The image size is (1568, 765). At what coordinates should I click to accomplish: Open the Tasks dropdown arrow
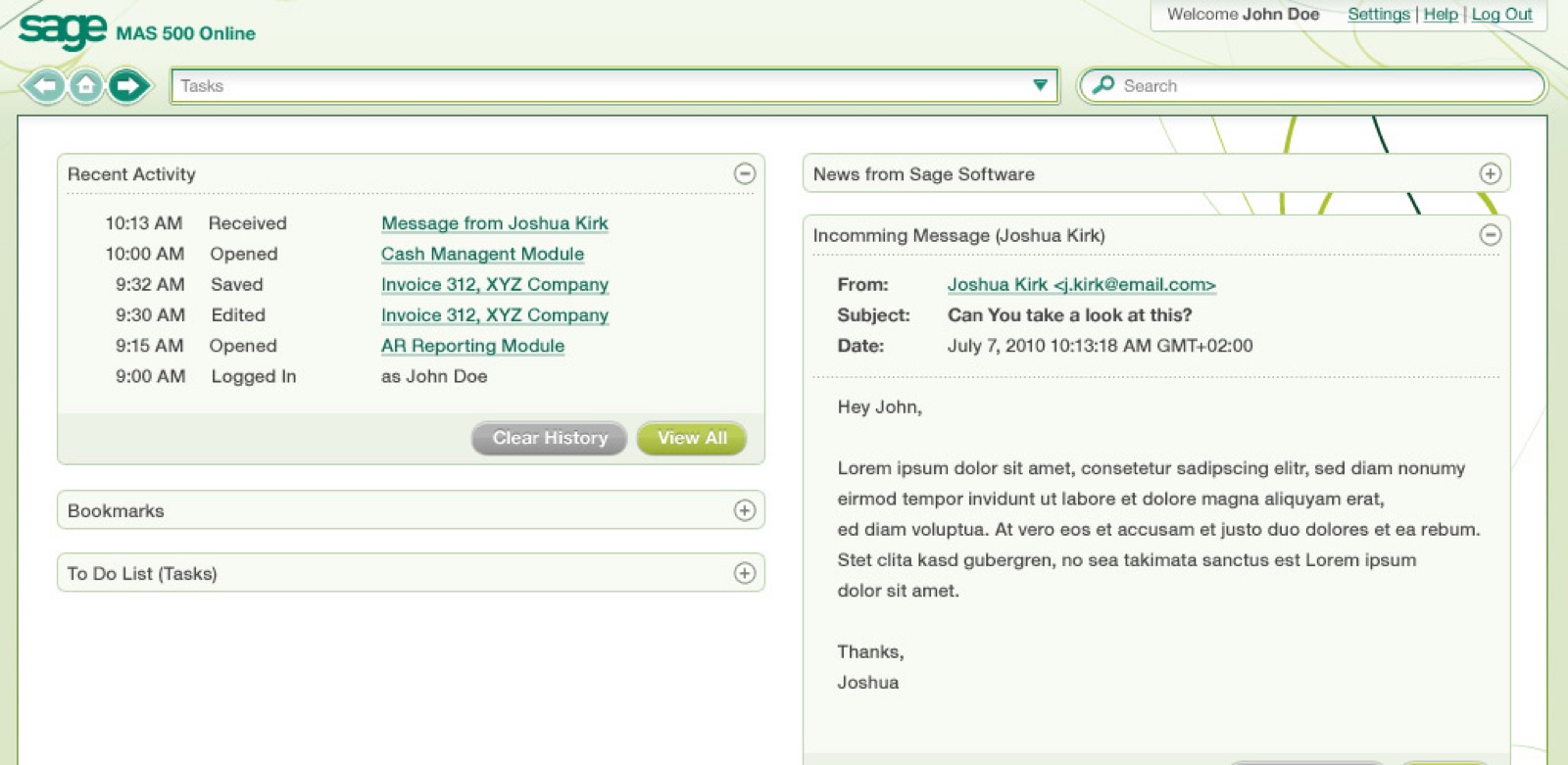point(1040,85)
